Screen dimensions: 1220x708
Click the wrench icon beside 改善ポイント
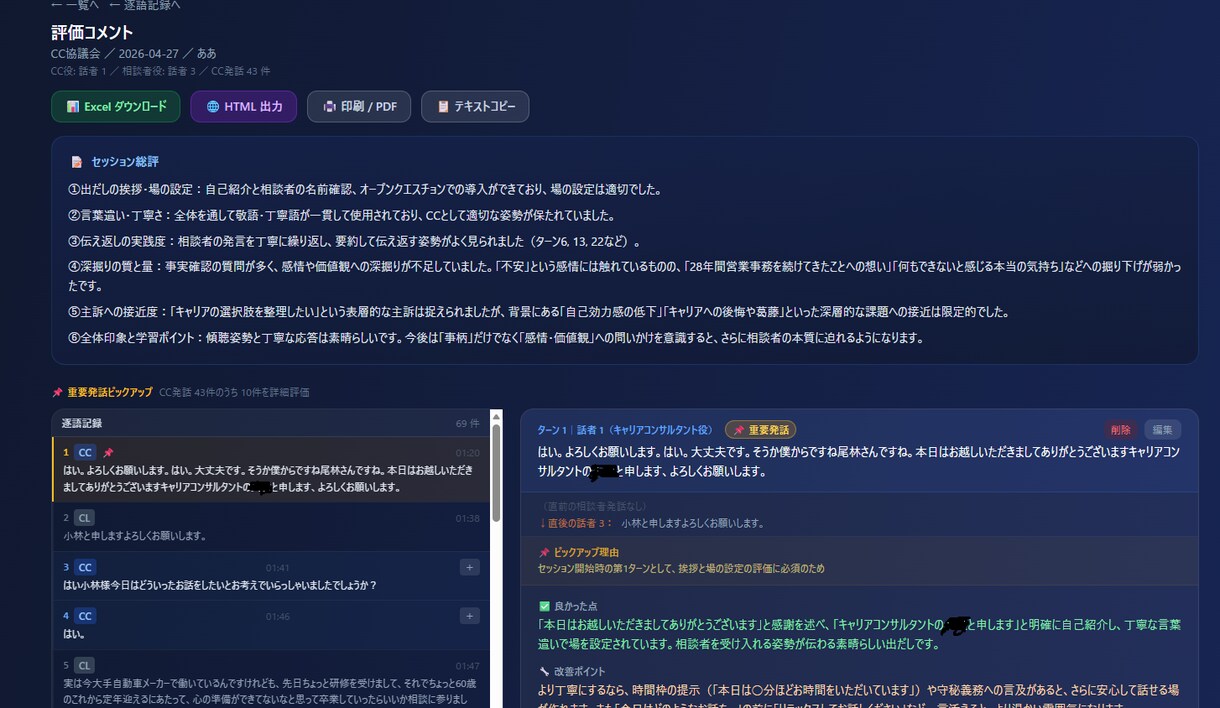coord(544,671)
